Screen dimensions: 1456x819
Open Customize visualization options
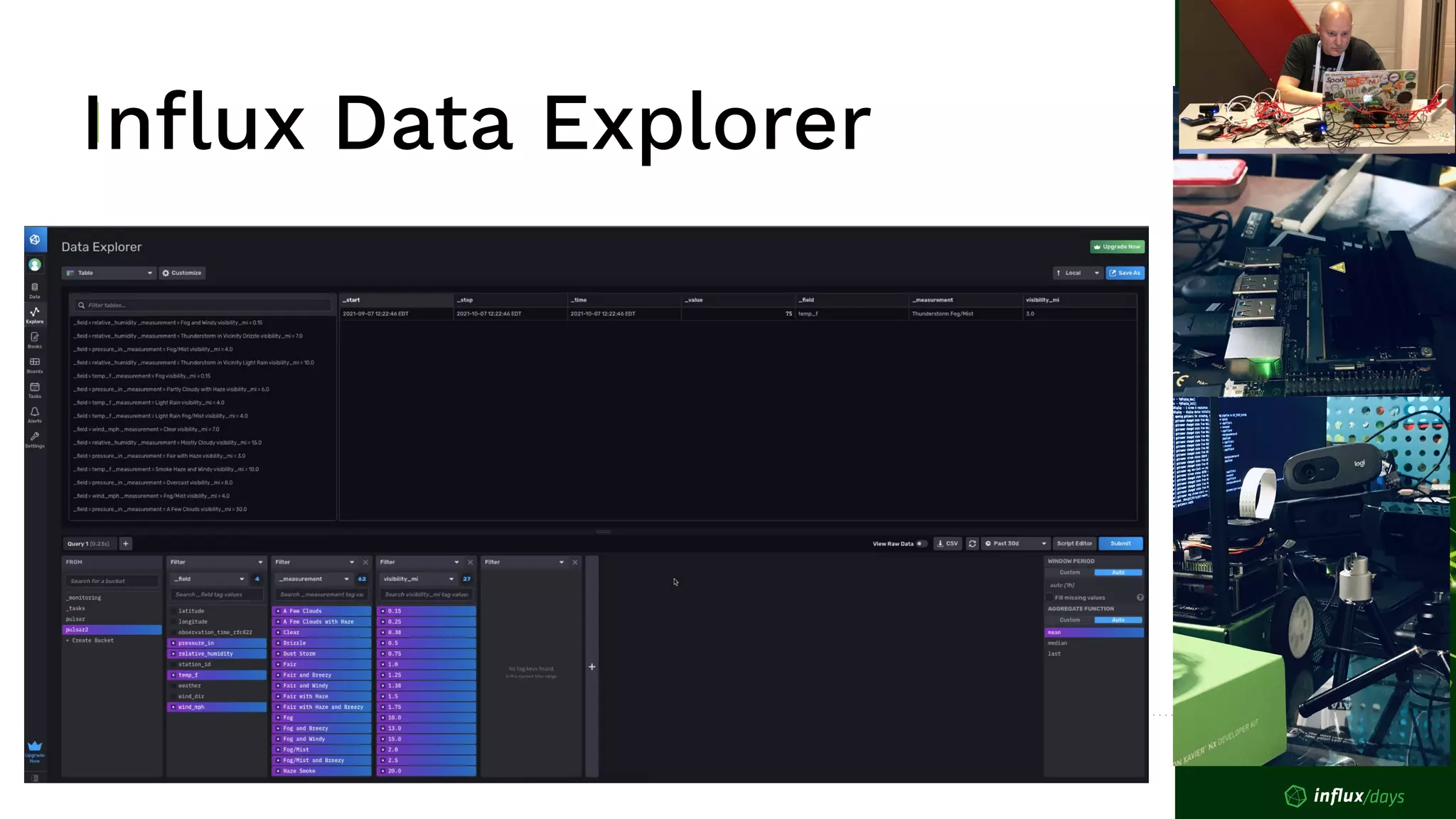click(x=182, y=273)
